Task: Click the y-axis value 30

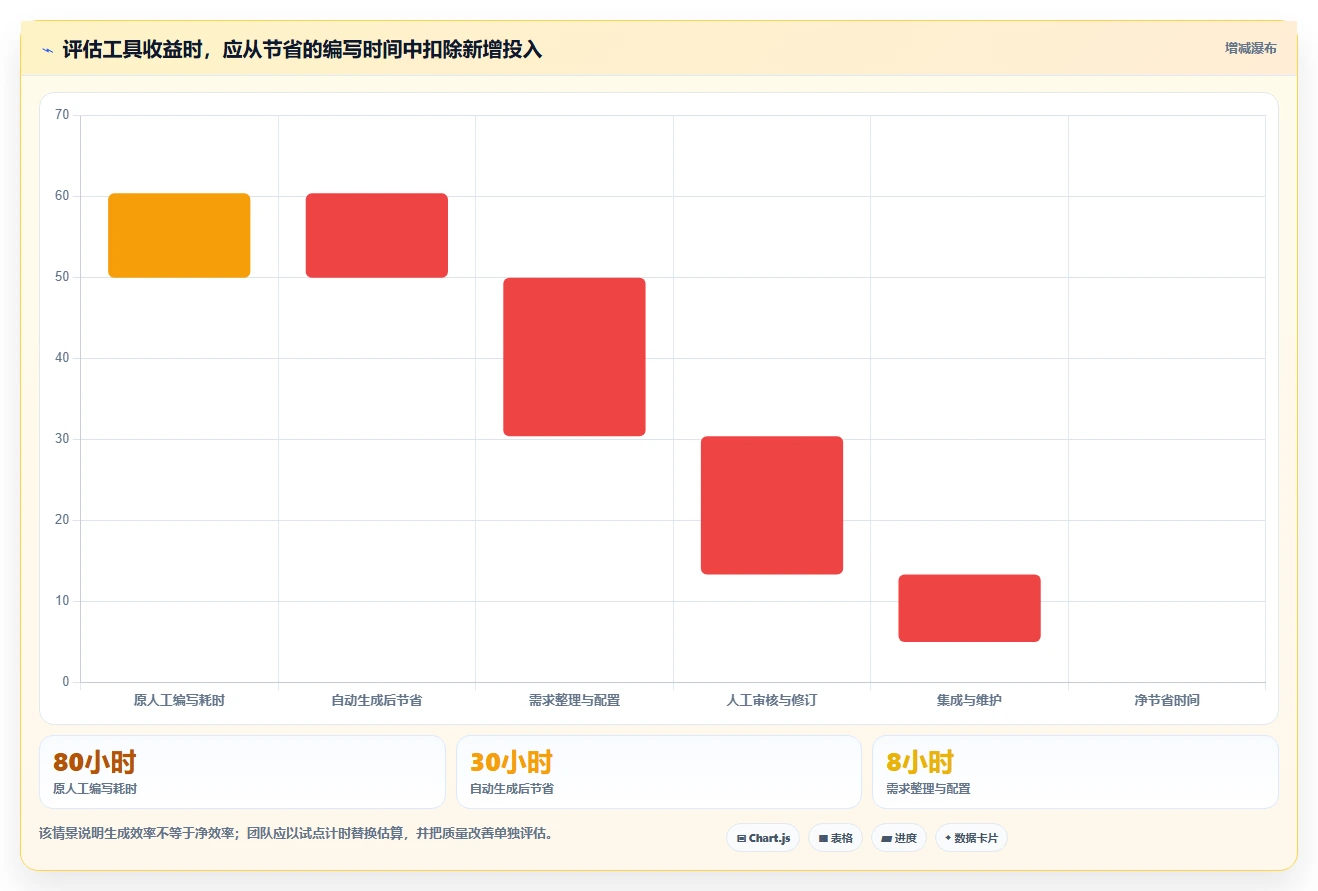Action: (62, 439)
